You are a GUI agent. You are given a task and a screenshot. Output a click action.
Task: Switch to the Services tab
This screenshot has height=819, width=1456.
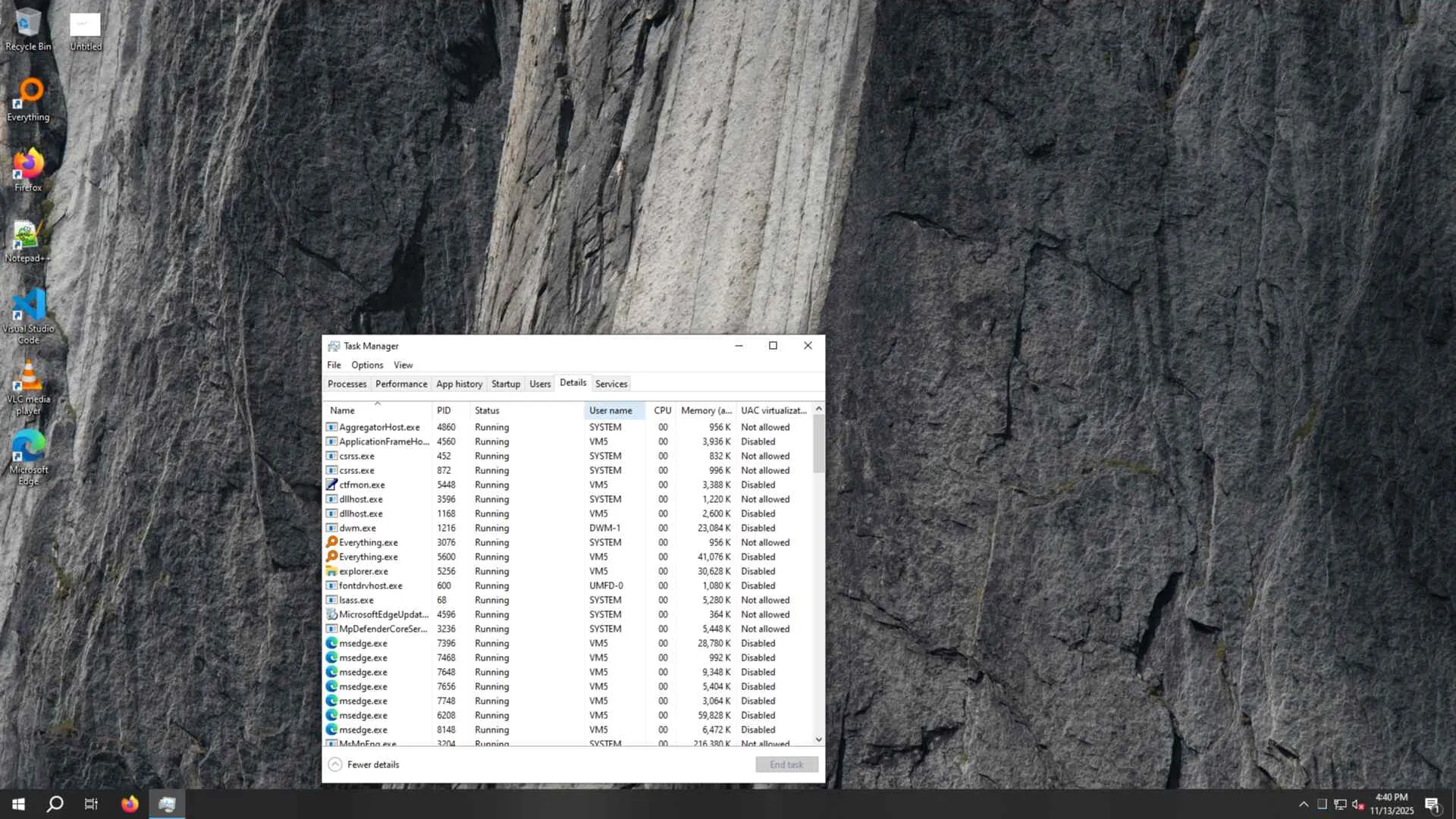click(x=611, y=384)
